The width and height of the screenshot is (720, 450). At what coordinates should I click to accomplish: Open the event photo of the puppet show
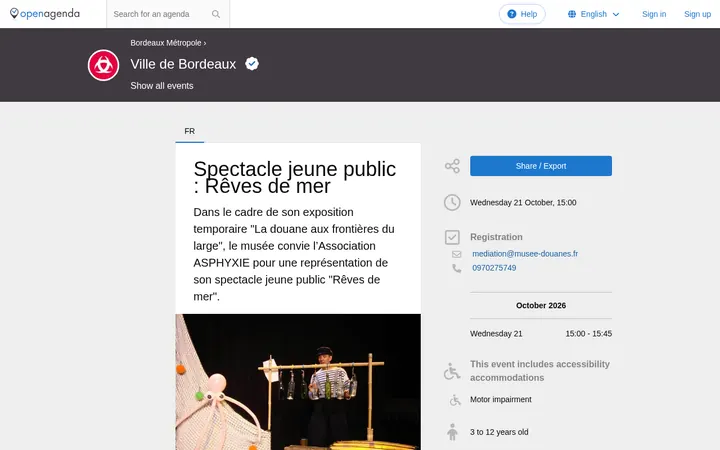(x=298, y=382)
